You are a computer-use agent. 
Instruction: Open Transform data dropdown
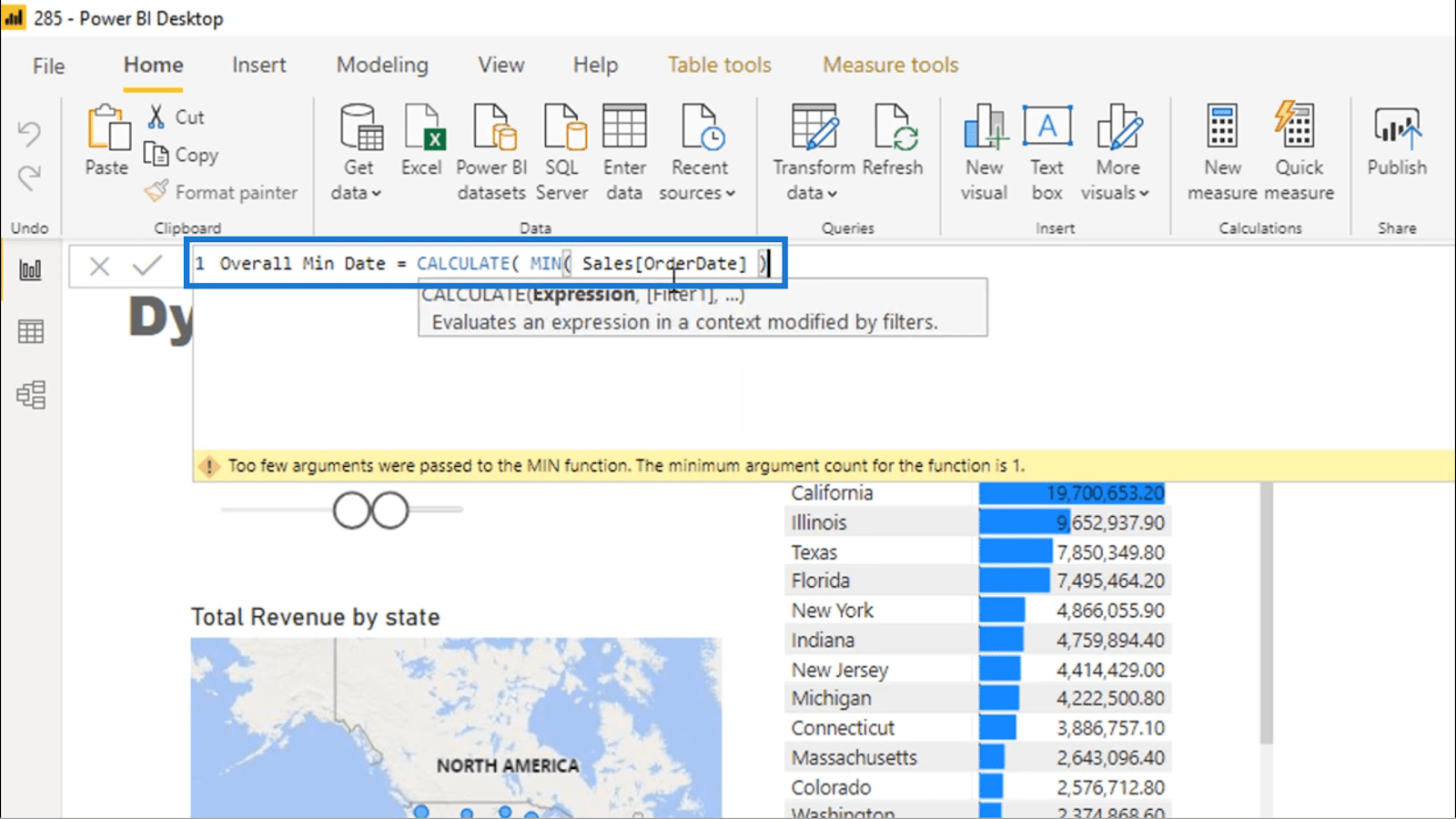tap(814, 152)
